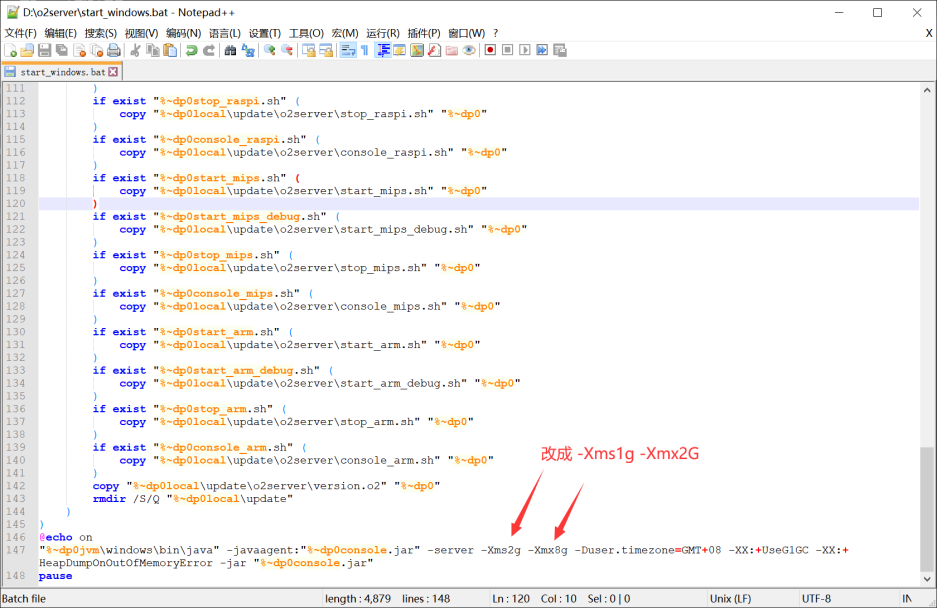Click the Play macro toolbar icon
The image size is (937, 608).
[524, 50]
